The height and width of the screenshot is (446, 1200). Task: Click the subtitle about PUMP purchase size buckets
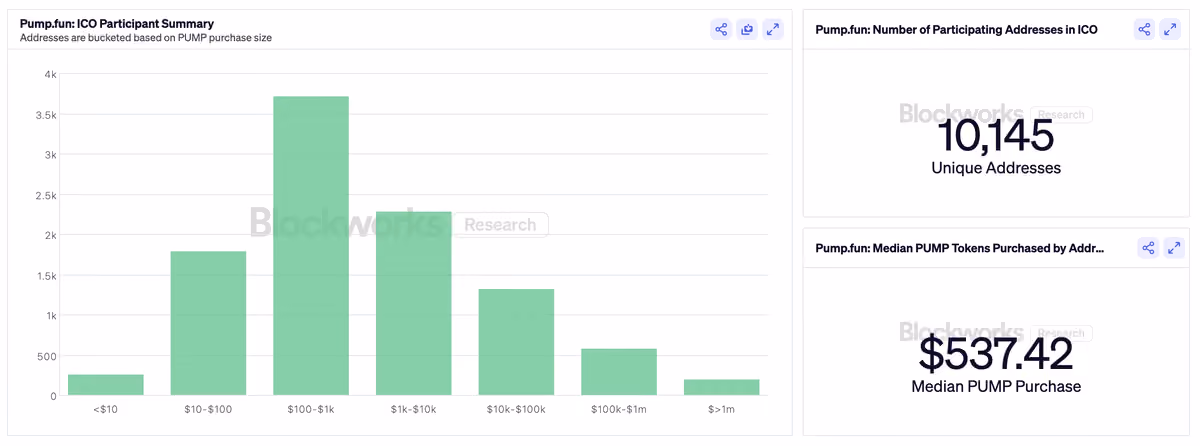pos(146,38)
